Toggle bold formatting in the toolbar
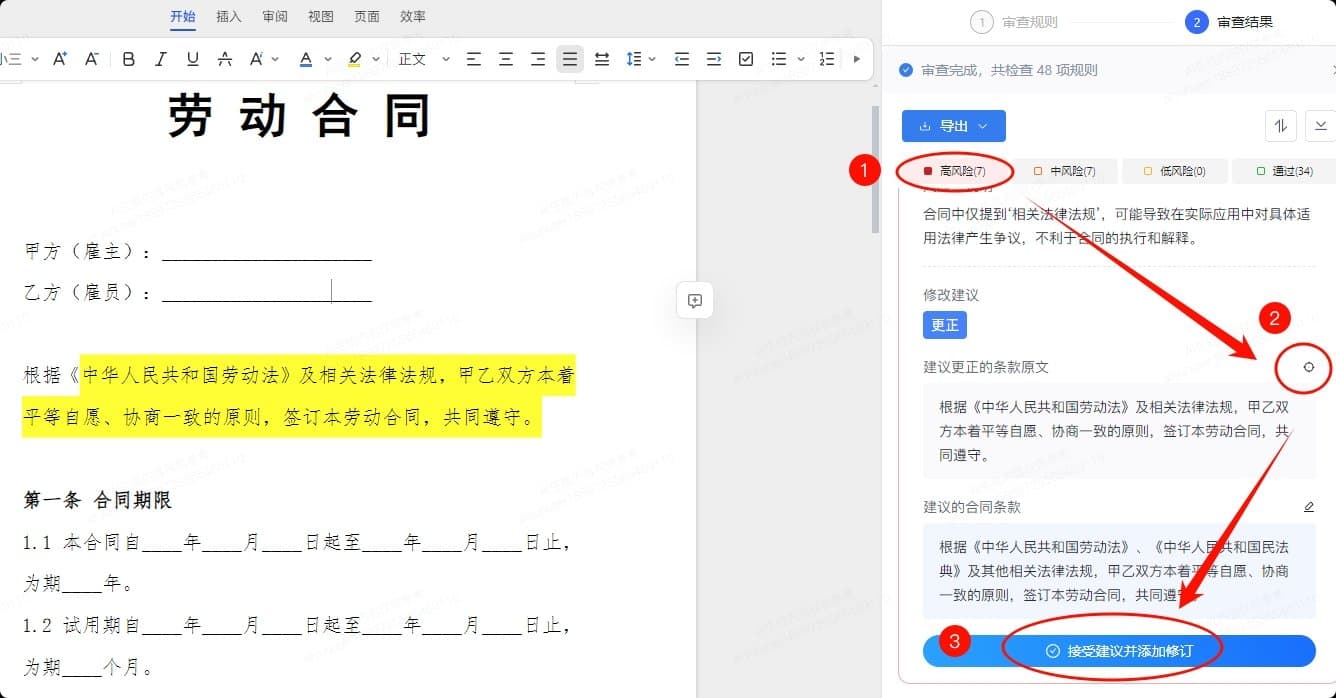Viewport: 1336px width, 698px height. (128, 59)
